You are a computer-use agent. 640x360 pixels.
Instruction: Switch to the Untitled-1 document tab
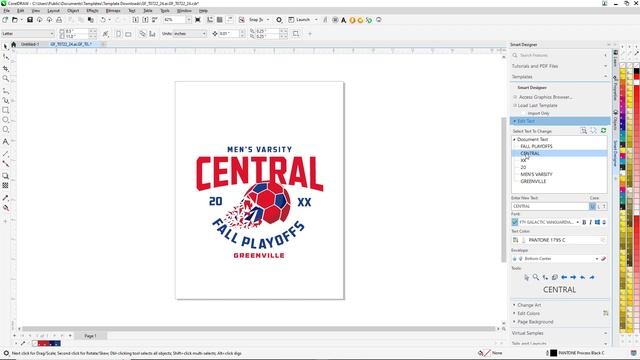pyautogui.click(x=30, y=44)
